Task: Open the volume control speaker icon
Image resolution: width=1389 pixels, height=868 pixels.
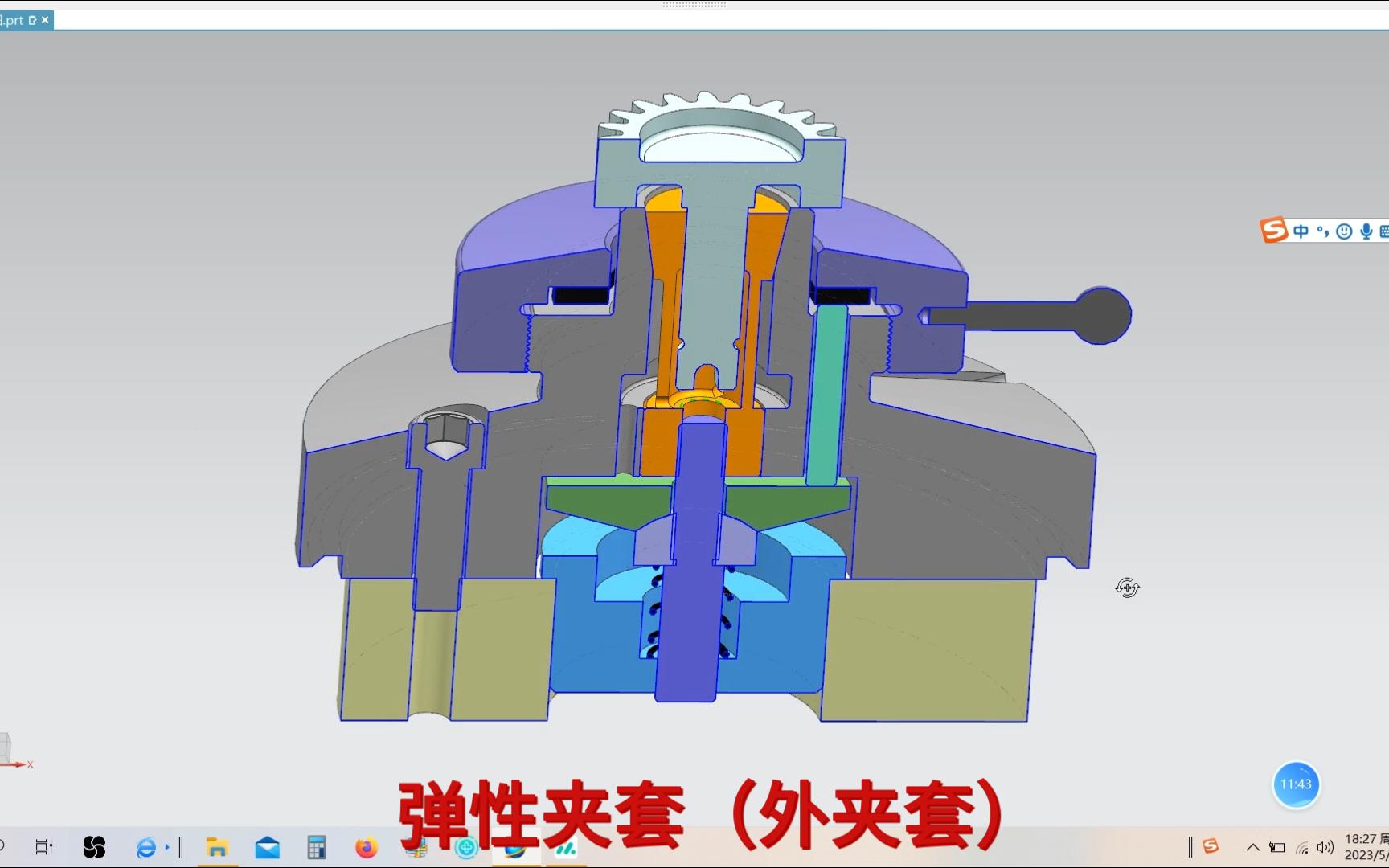Action: coord(1325,847)
